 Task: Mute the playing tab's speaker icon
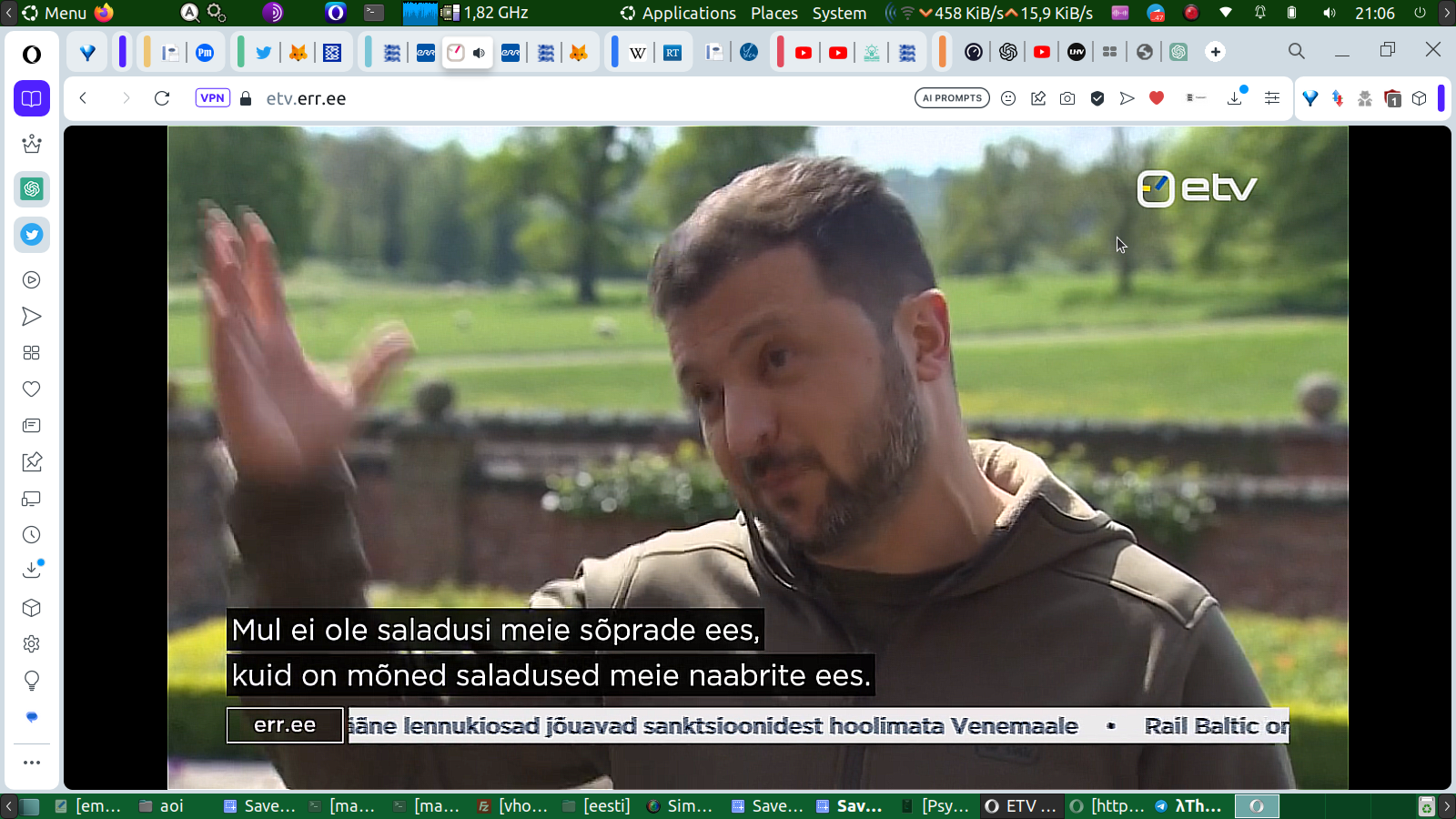[x=479, y=53]
